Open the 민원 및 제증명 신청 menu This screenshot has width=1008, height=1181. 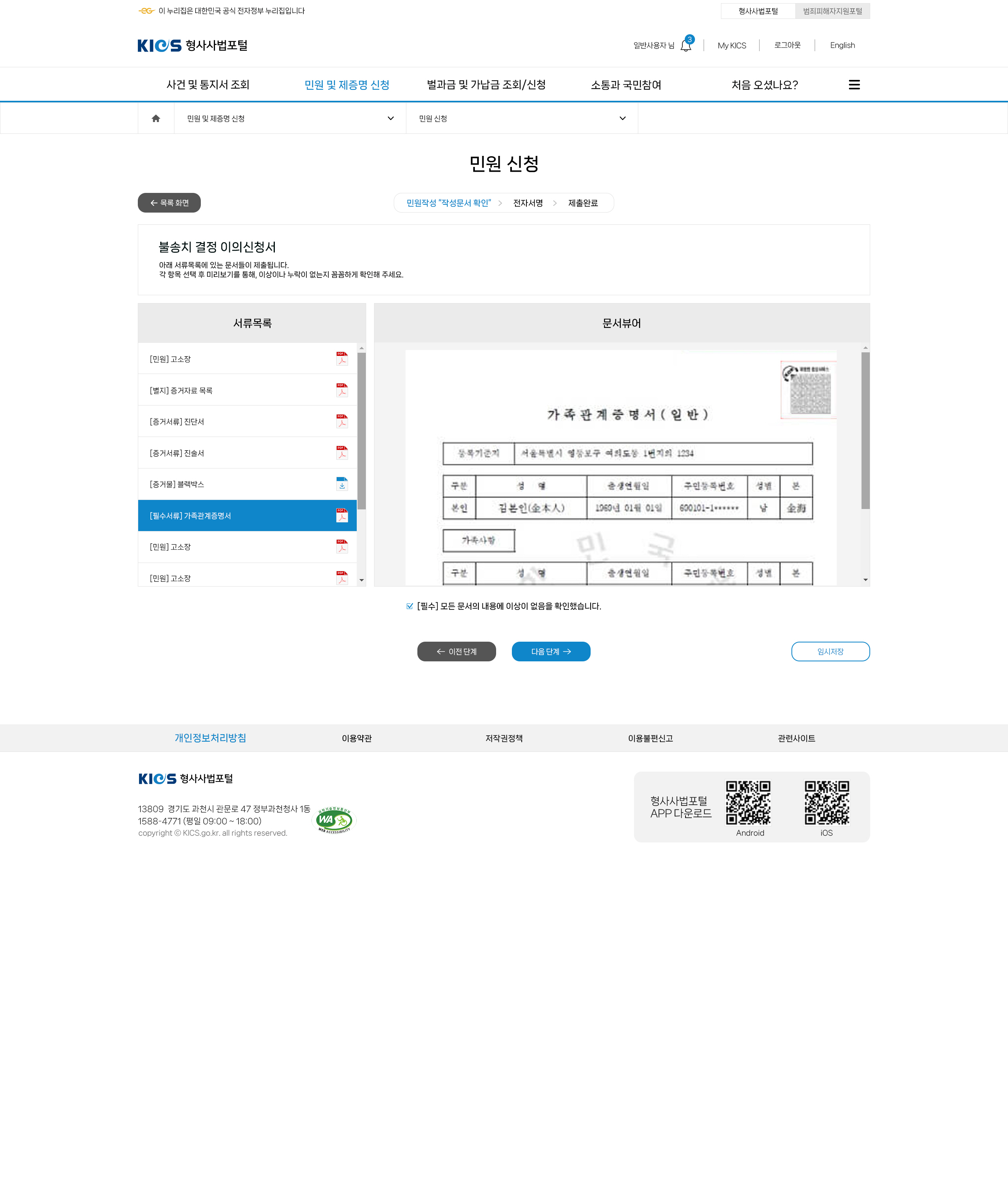[346, 84]
